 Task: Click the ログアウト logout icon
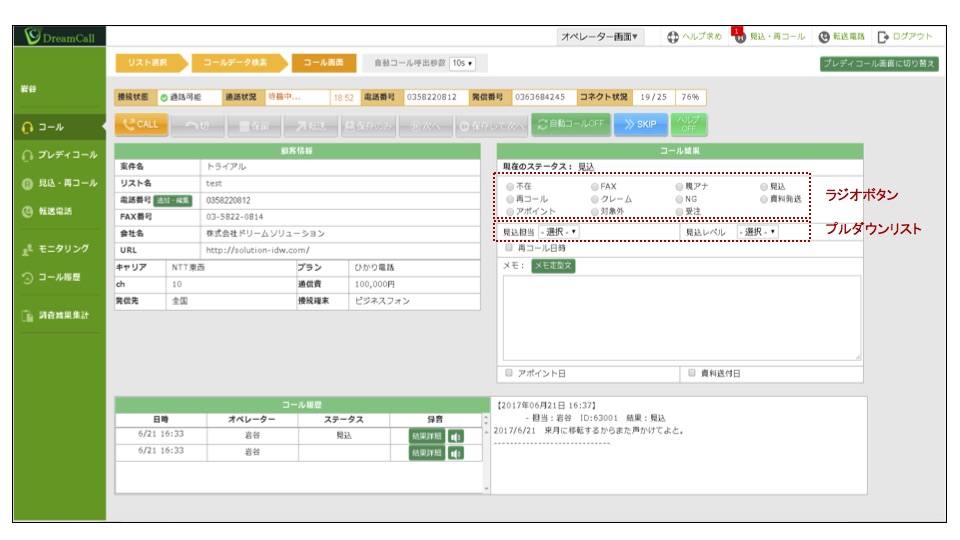[x=883, y=37]
